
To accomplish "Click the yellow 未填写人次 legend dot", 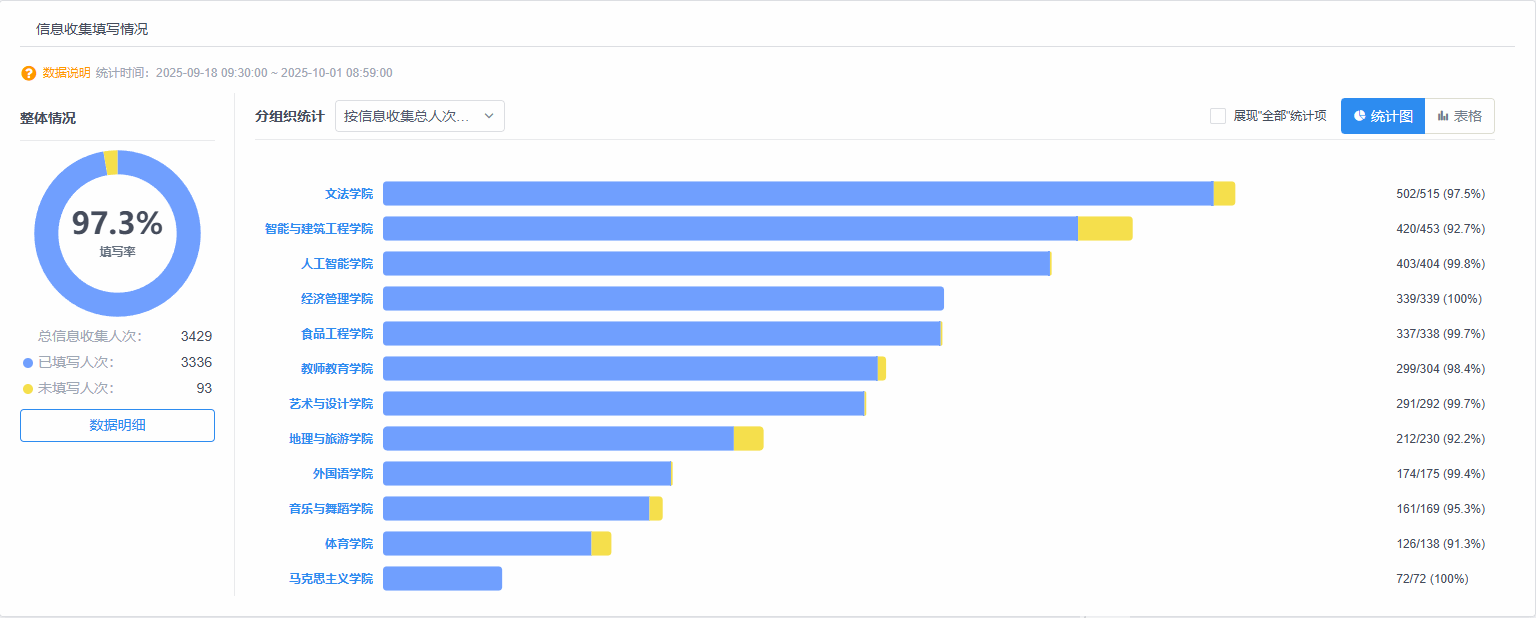I will point(28,388).
